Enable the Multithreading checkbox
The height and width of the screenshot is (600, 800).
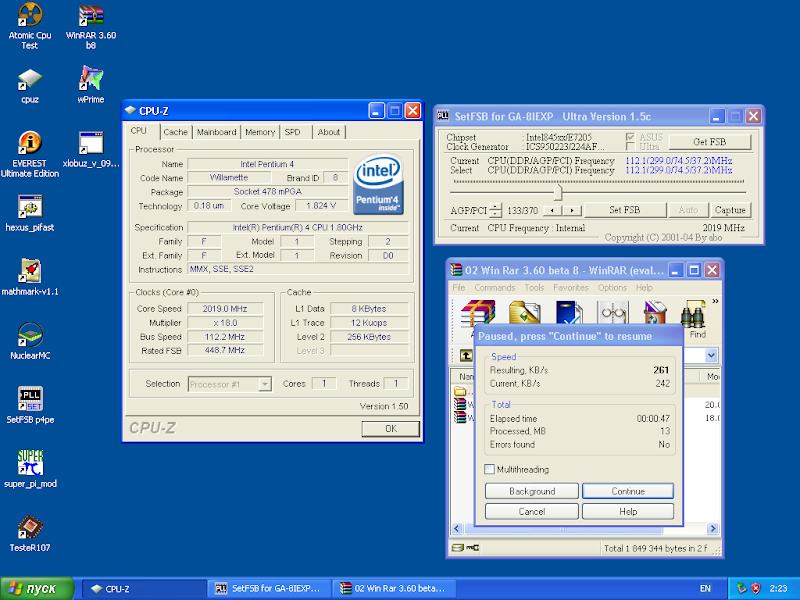click(489, 469)
